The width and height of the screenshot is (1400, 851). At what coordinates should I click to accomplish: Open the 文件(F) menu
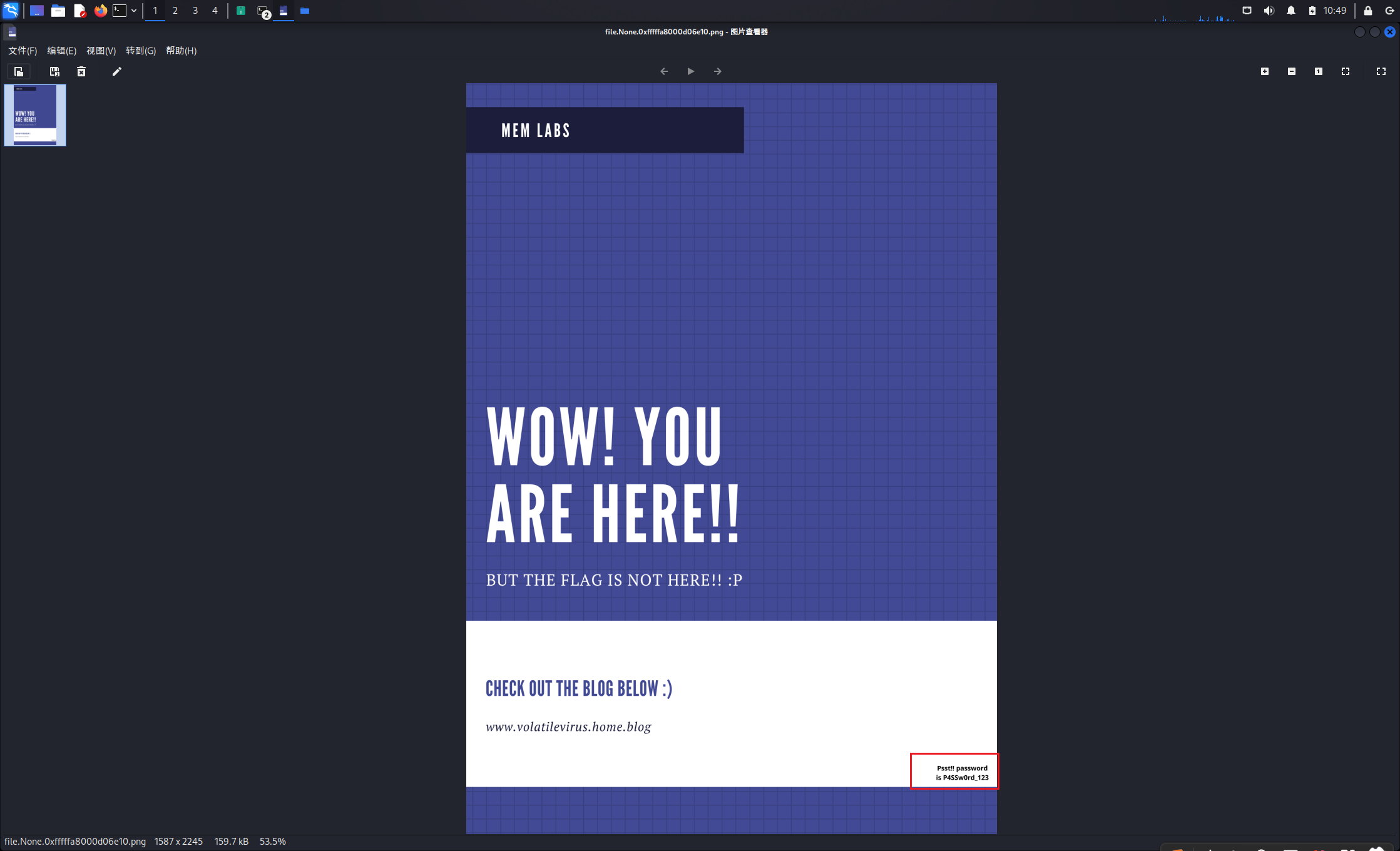(23, 51)
